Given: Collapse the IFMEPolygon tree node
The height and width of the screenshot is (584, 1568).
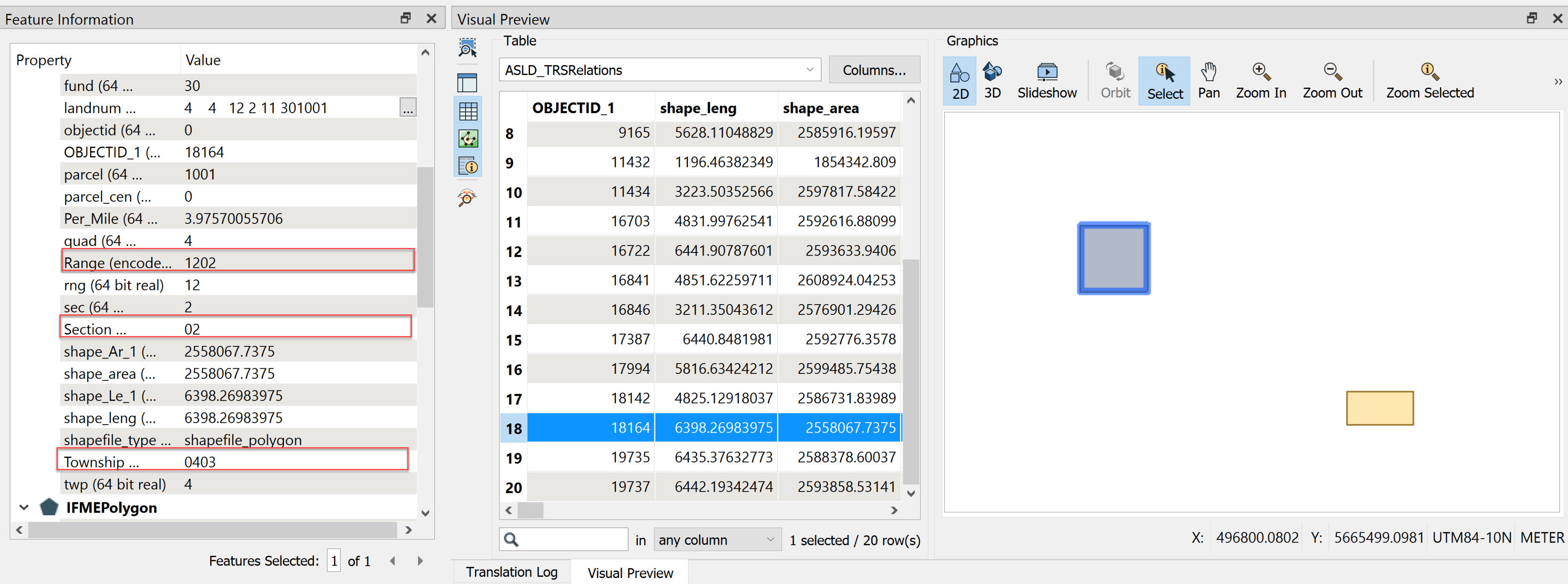Looking at the screenshot, I should pos(24,508).
